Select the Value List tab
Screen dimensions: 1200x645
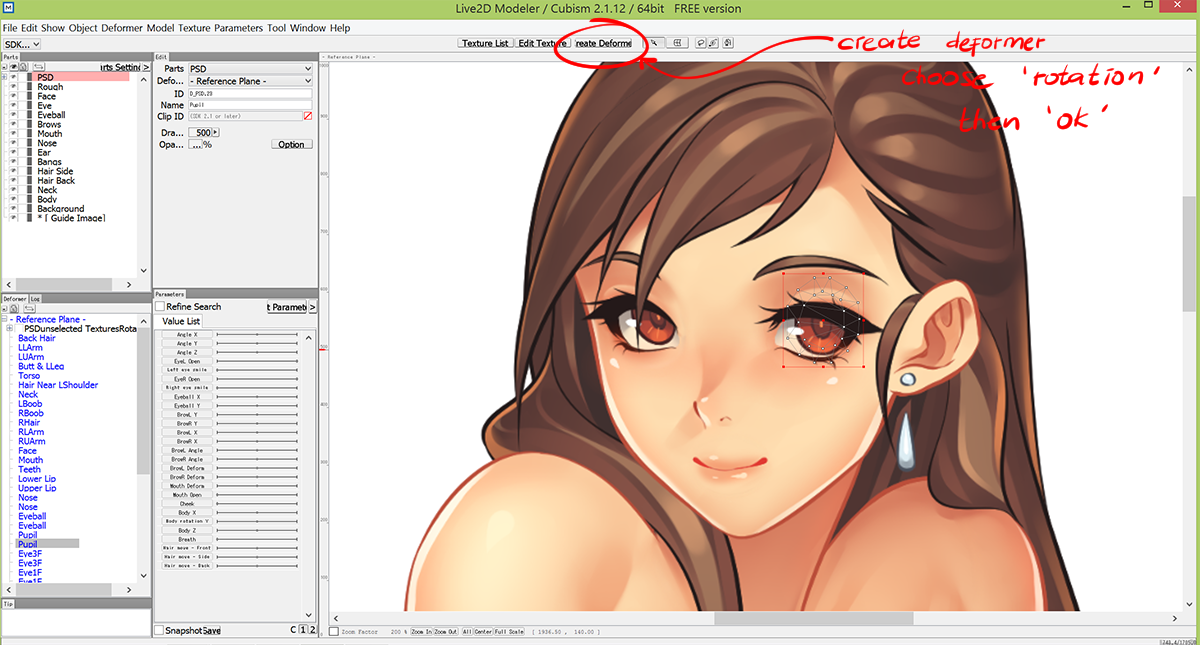[181, 321]
